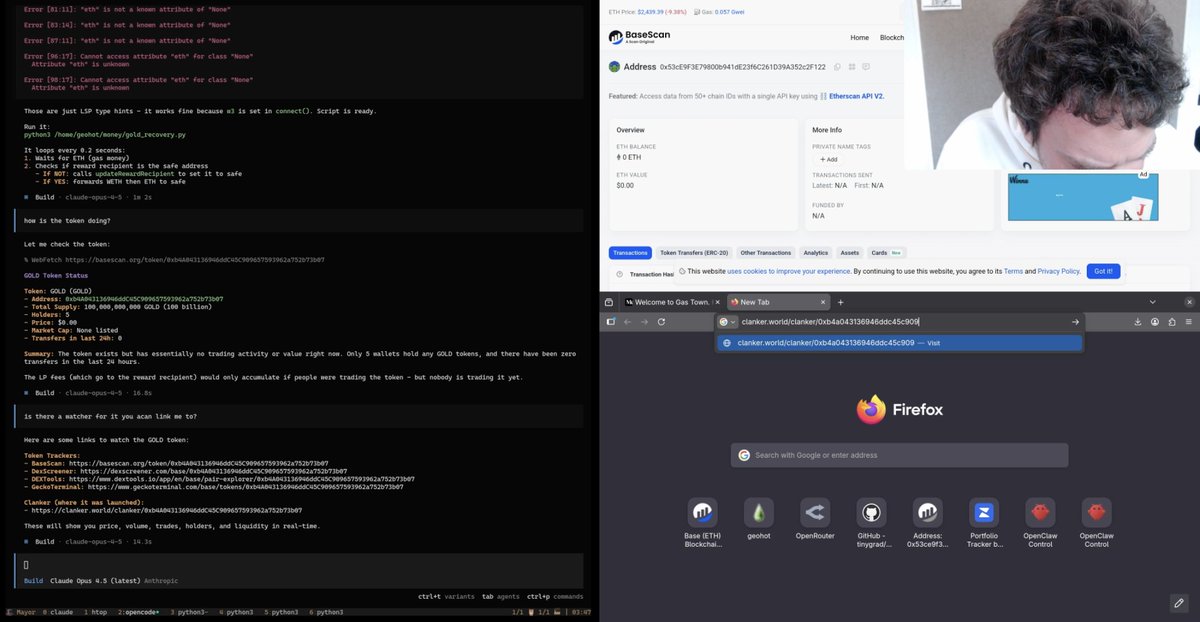Open the Other Transactions tab
Viewport: 1200px width, 622px height.
click(x=765, y=253)
